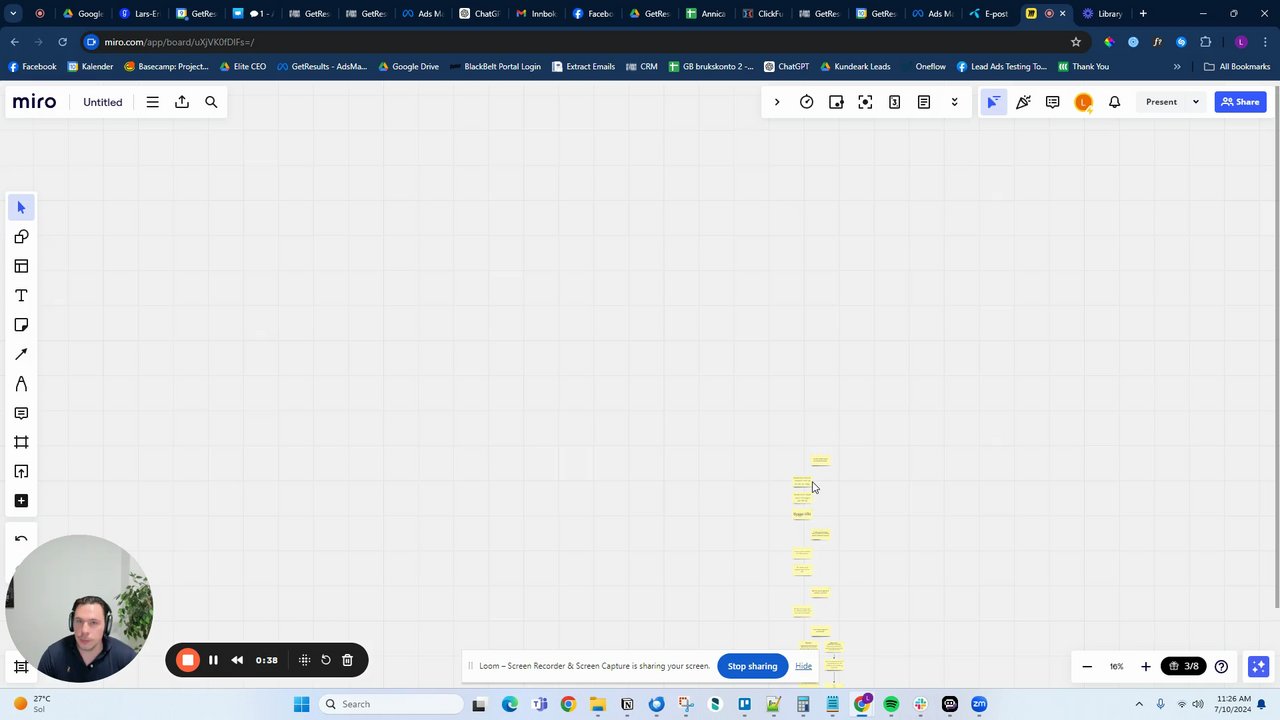The width and height of the screenshot is (1280, 720).
Task: Reload the page
Action: (x=62, y=42)
